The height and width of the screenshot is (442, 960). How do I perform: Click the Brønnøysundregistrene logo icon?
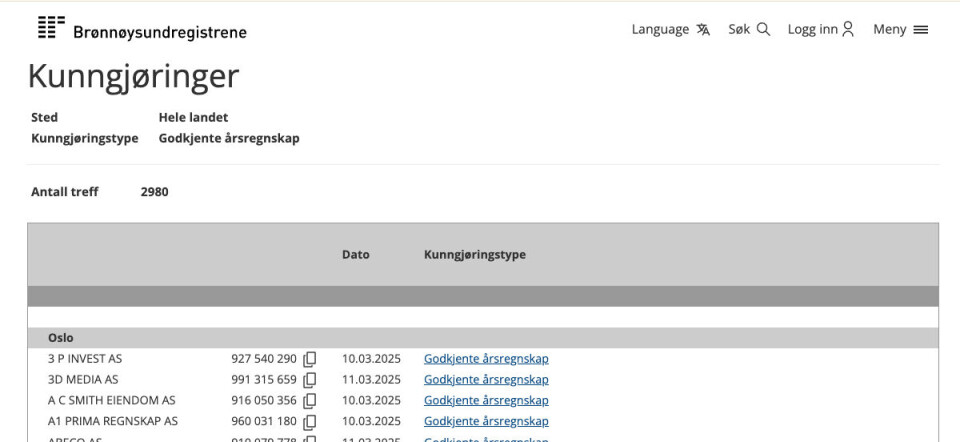tap(51, 28)
